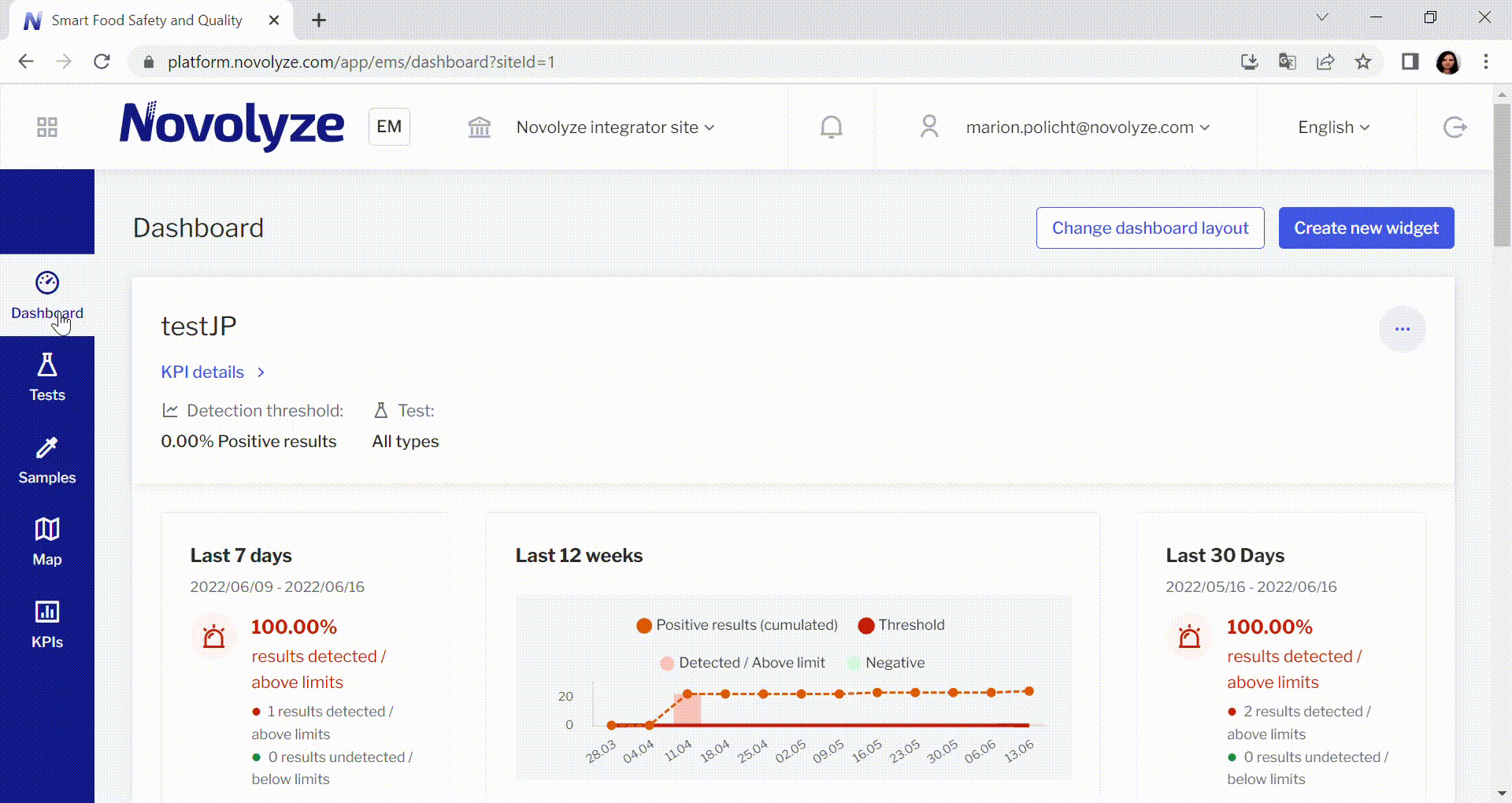Open the KPIs chart icon in sidebar
The height and width of the screenshot is (803, 1512).
(x=47, y=612)
